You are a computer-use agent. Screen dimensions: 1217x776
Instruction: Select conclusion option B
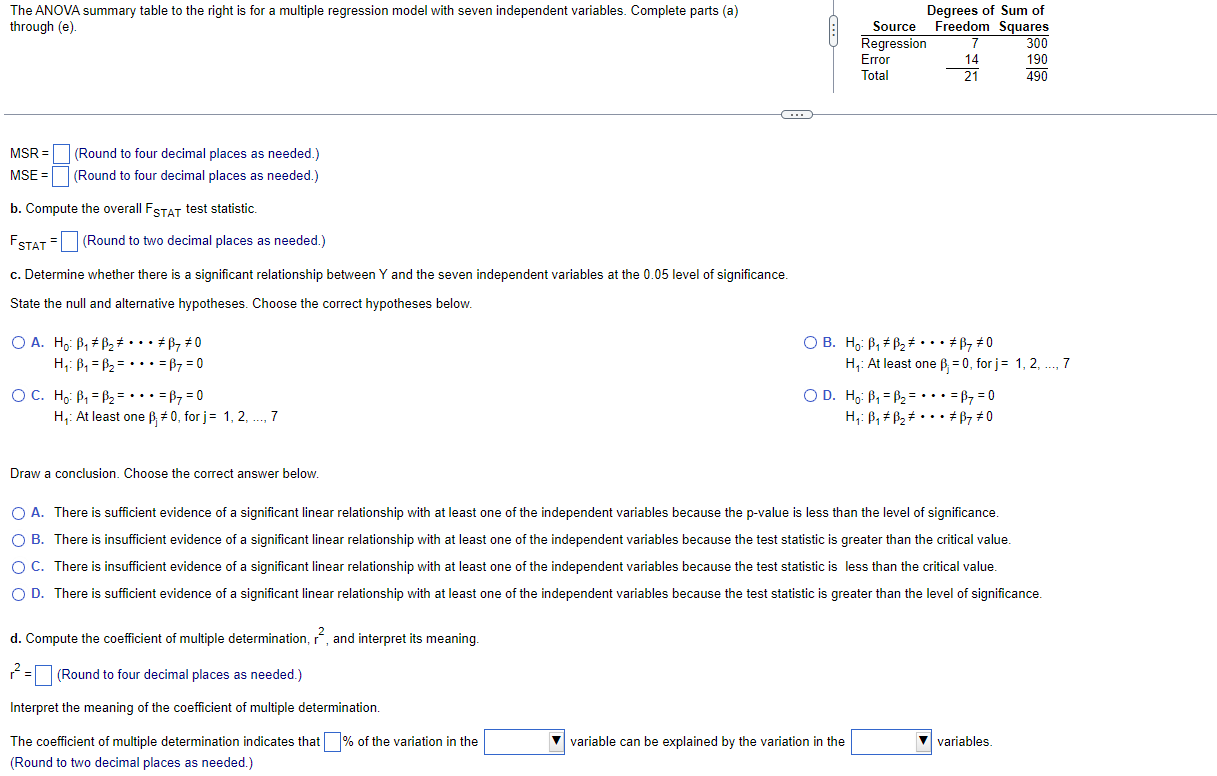pos(18,539)
